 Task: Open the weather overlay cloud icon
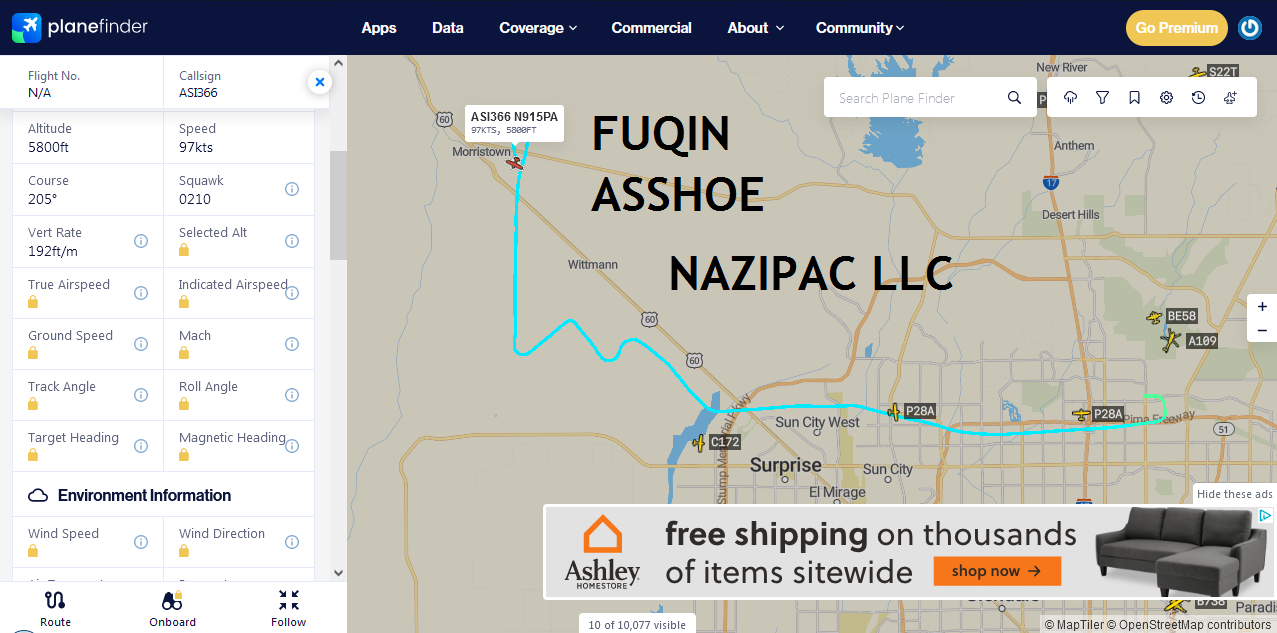point(1070,98)
